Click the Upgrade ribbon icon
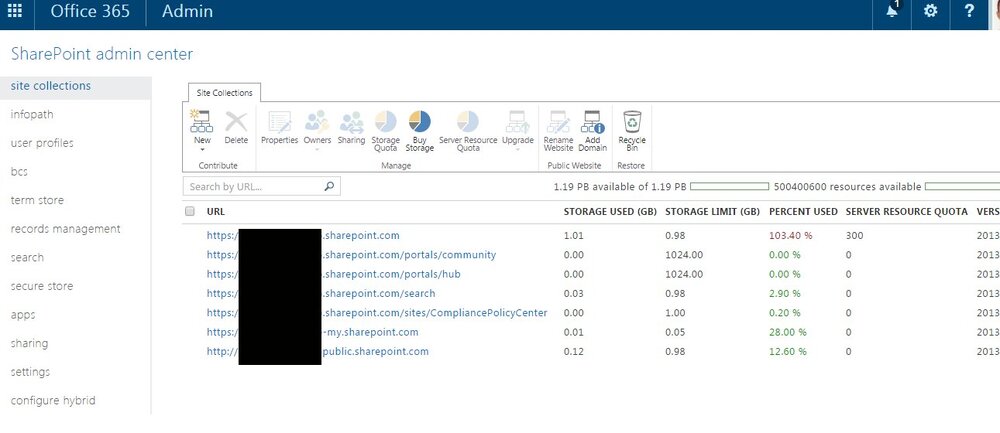Viewport: 1000px width, 433px height. (517, 121)
